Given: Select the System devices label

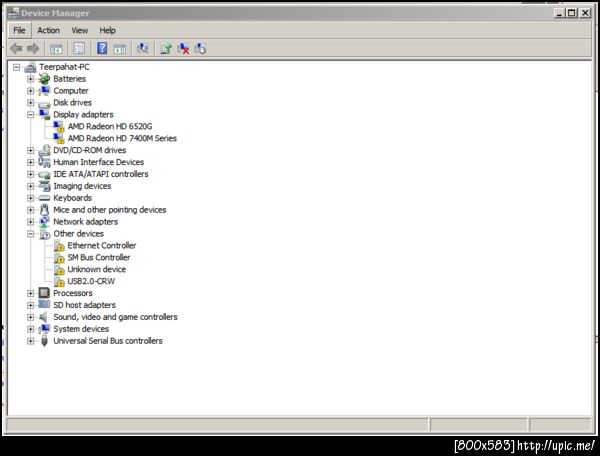Looking at the screenshot, I should pyautogui.click(x=81, y=329).
